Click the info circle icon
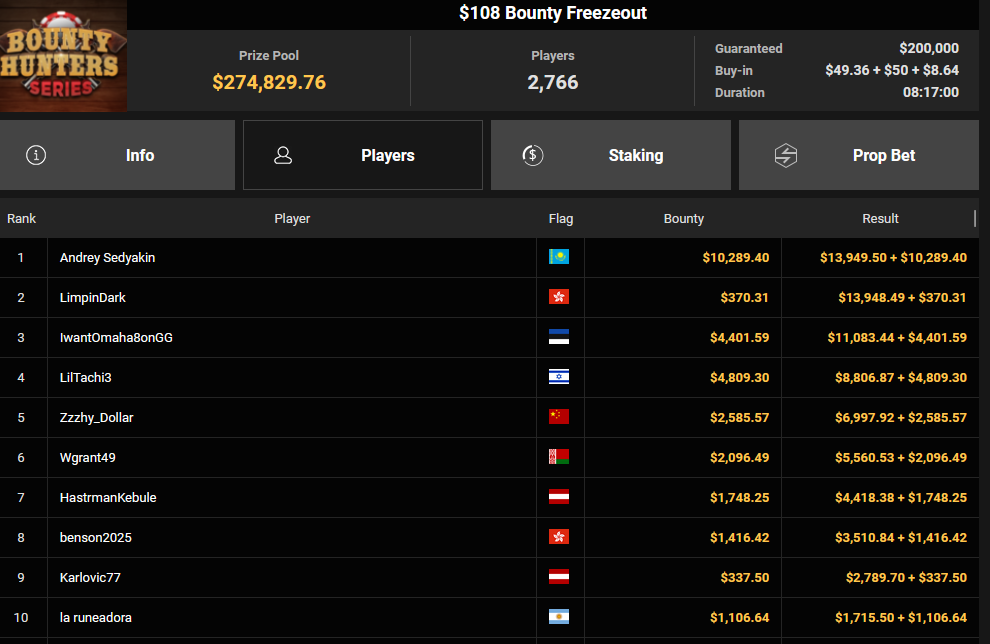The height and width of the screenshot is (644, 990). (x=36, y=155)
